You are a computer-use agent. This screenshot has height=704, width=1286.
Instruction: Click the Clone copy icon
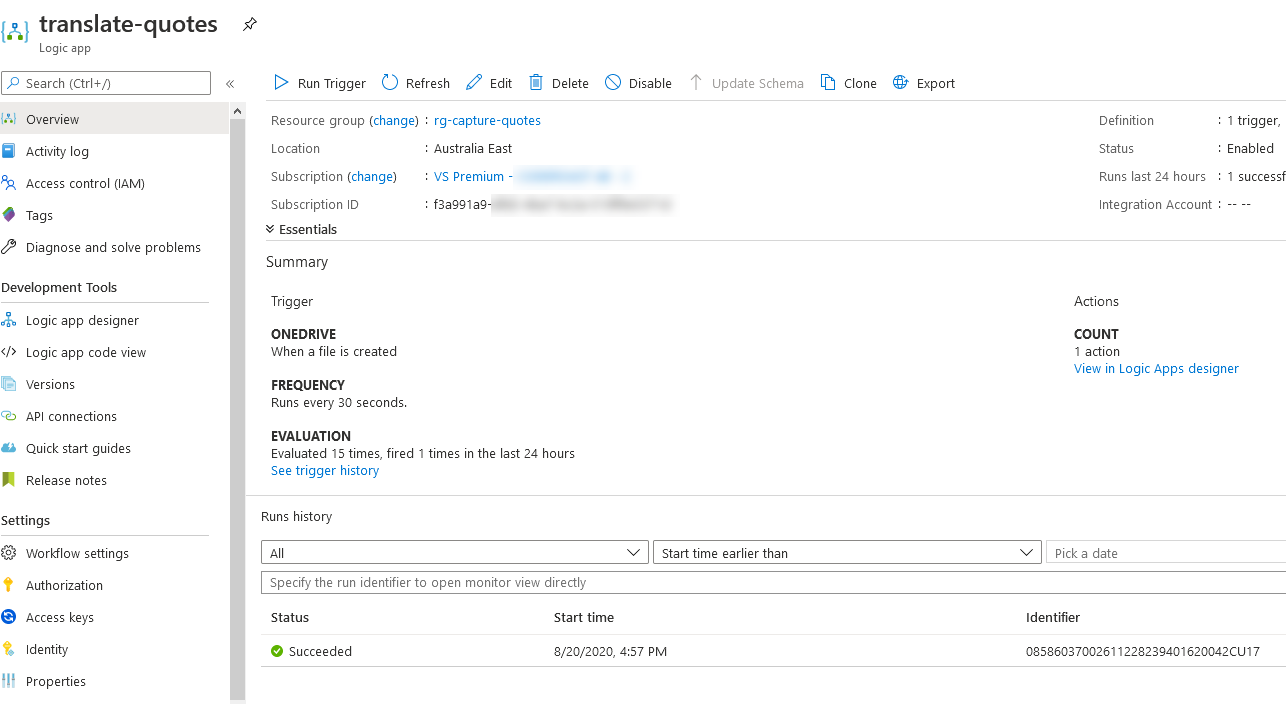click(828, 83)
